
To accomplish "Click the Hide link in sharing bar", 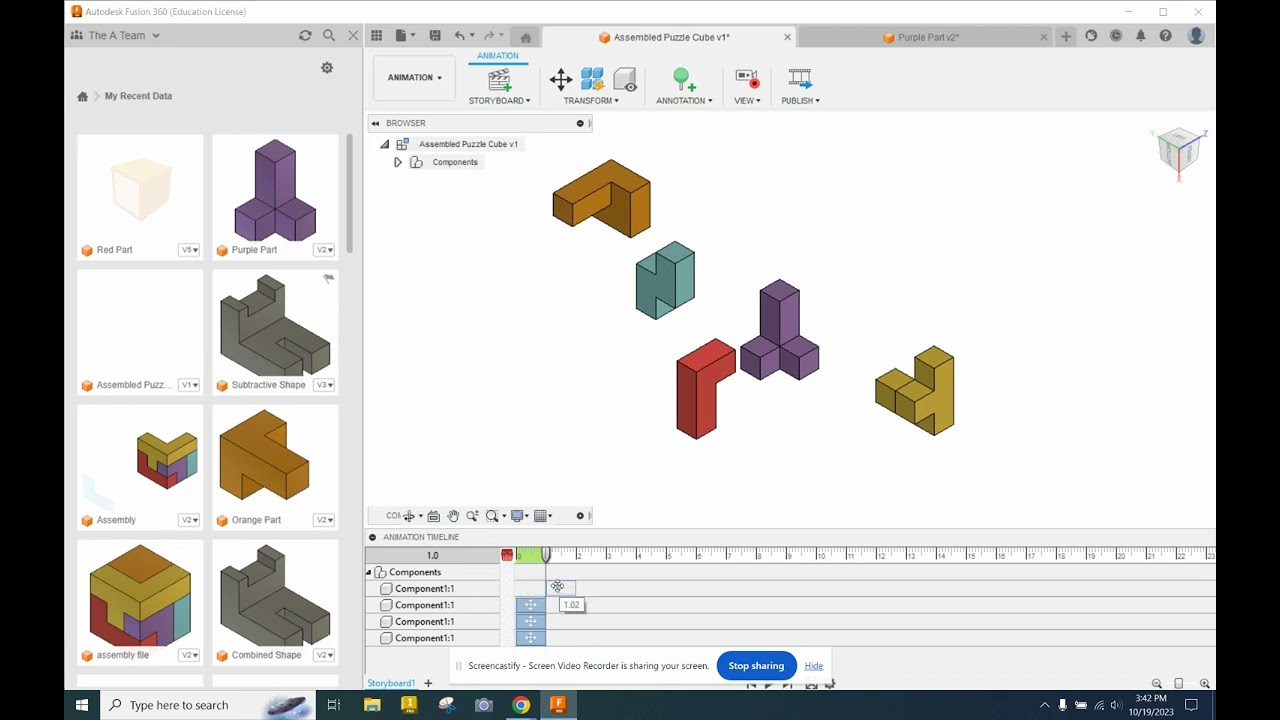I will click(814, 666).
